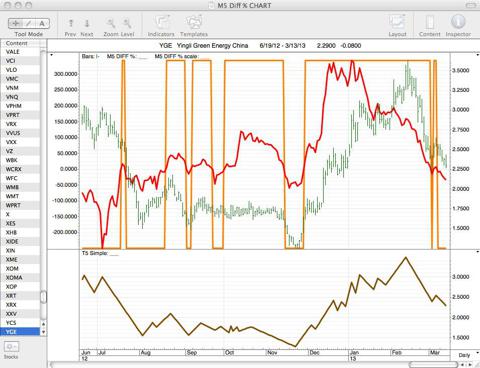Select X in the symbol list
480x368 pixels.
coord(20,214)
